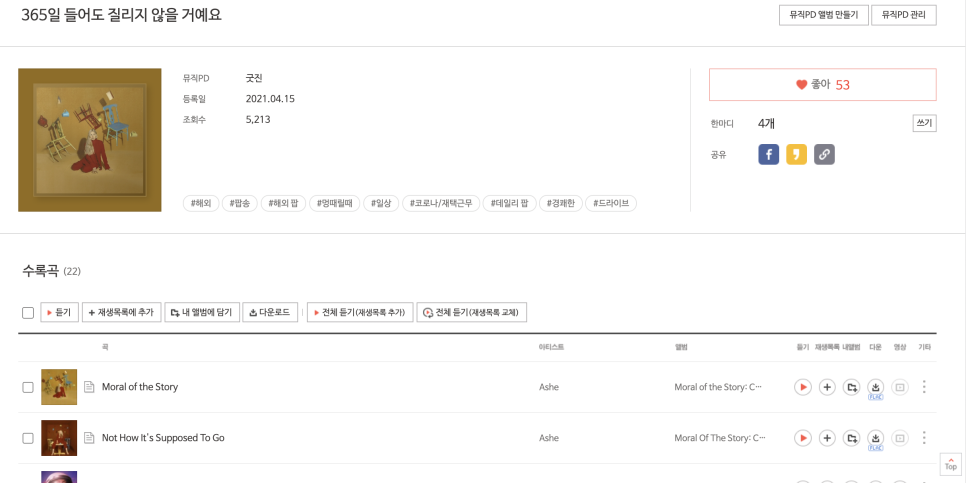The height and width of the screenshot is (483, 966).
Task: Open Not How It's Supposed To Go thumbnail
Action: point(59,438)
